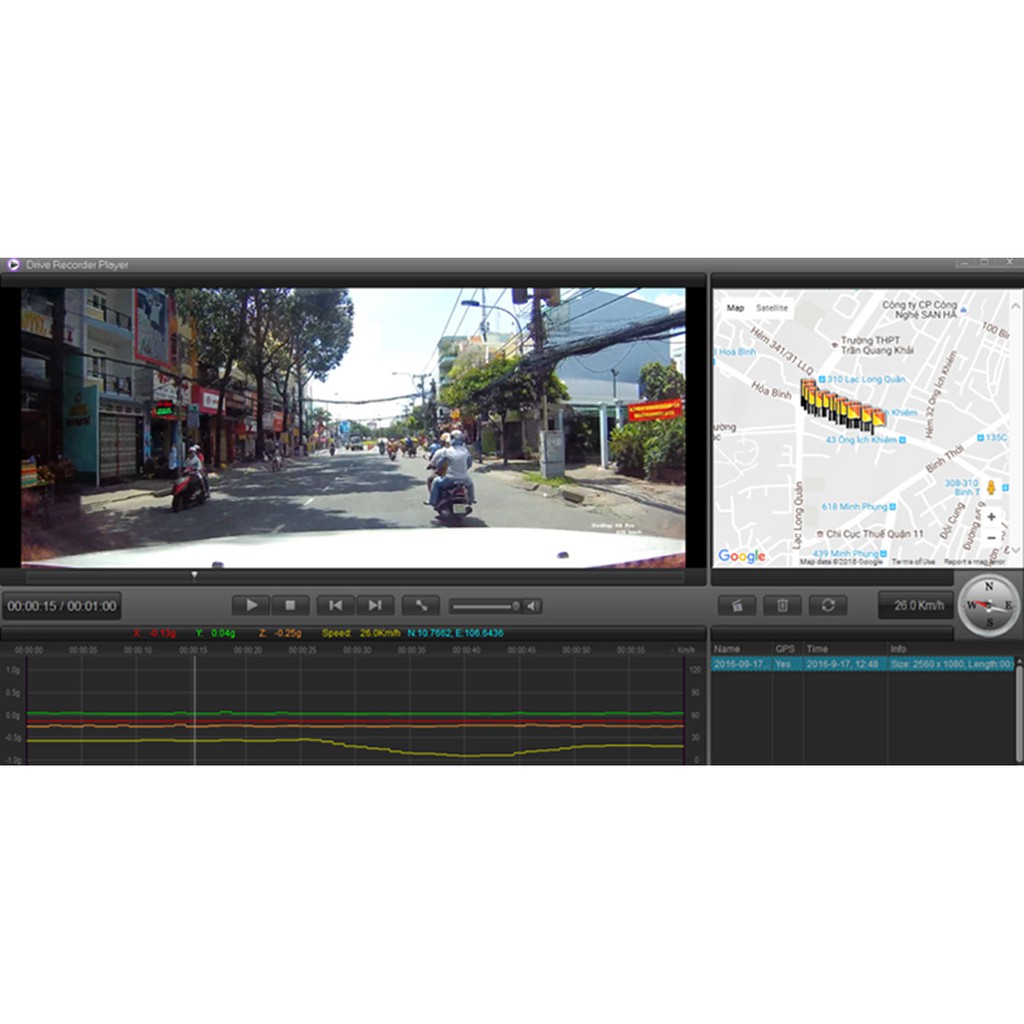Jump to the previous recording
This screenshot has width=1024, height=1024.
tap(336, 605)
